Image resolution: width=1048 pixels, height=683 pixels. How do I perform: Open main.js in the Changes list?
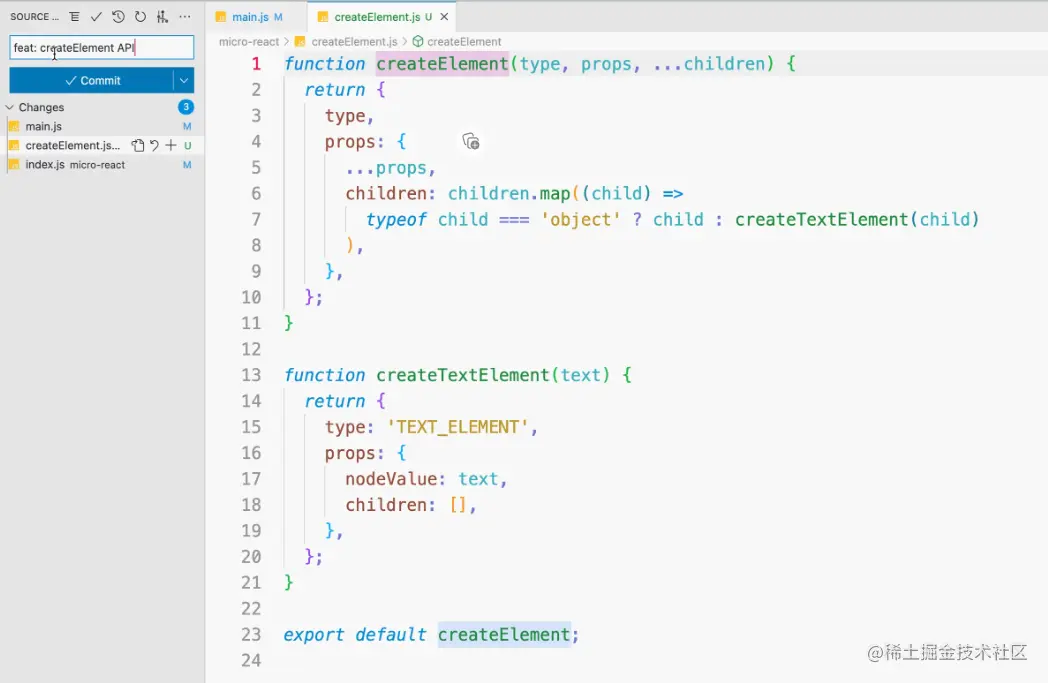tap(43, 126)
